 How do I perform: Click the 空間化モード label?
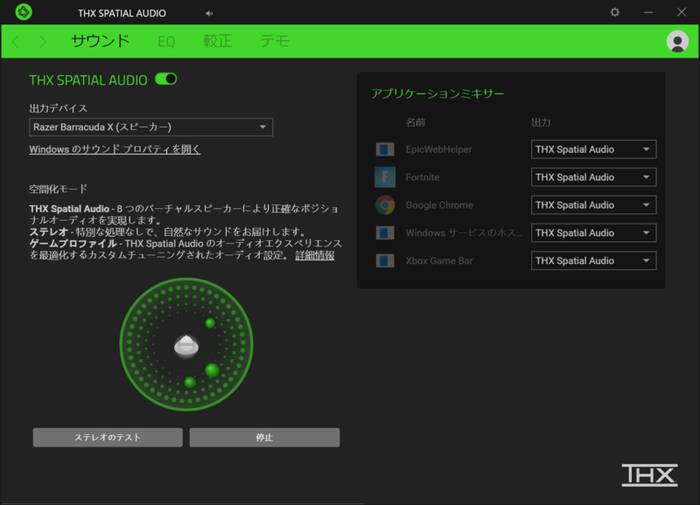[x=58, y=189]
